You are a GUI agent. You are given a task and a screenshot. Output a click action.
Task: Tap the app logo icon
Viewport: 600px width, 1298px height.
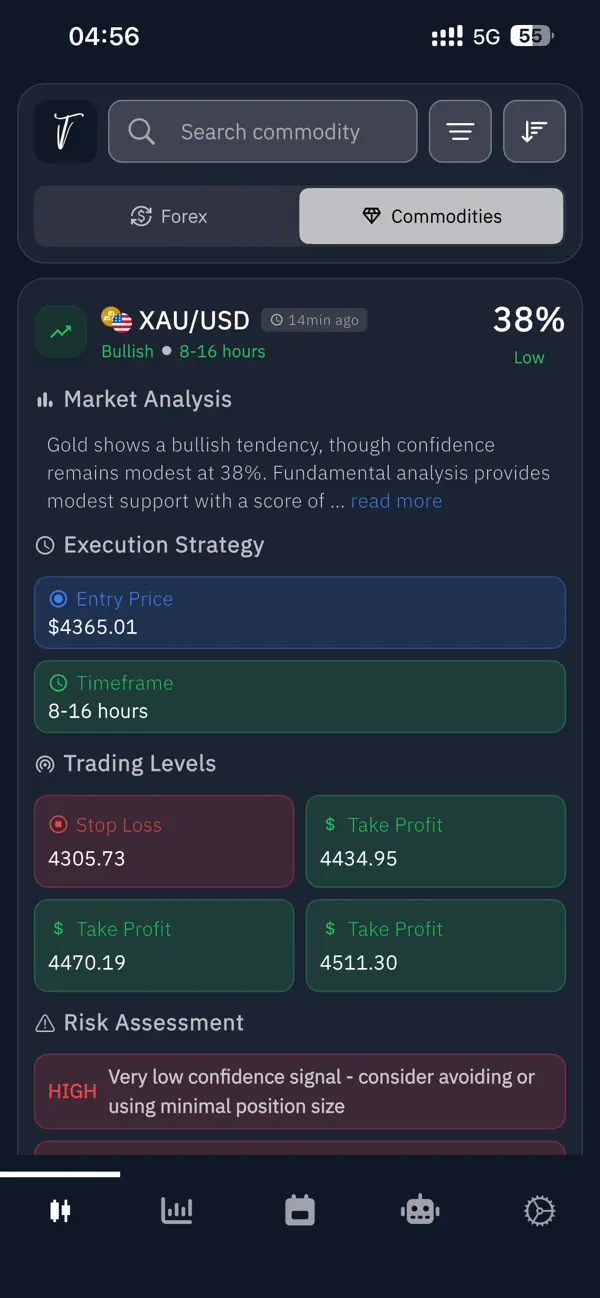click(x=64, y=131)
